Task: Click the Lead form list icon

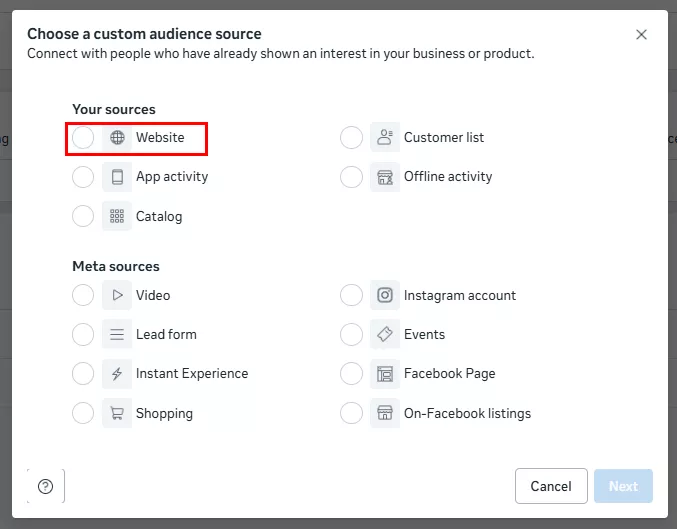Action: tap(117, 334)
